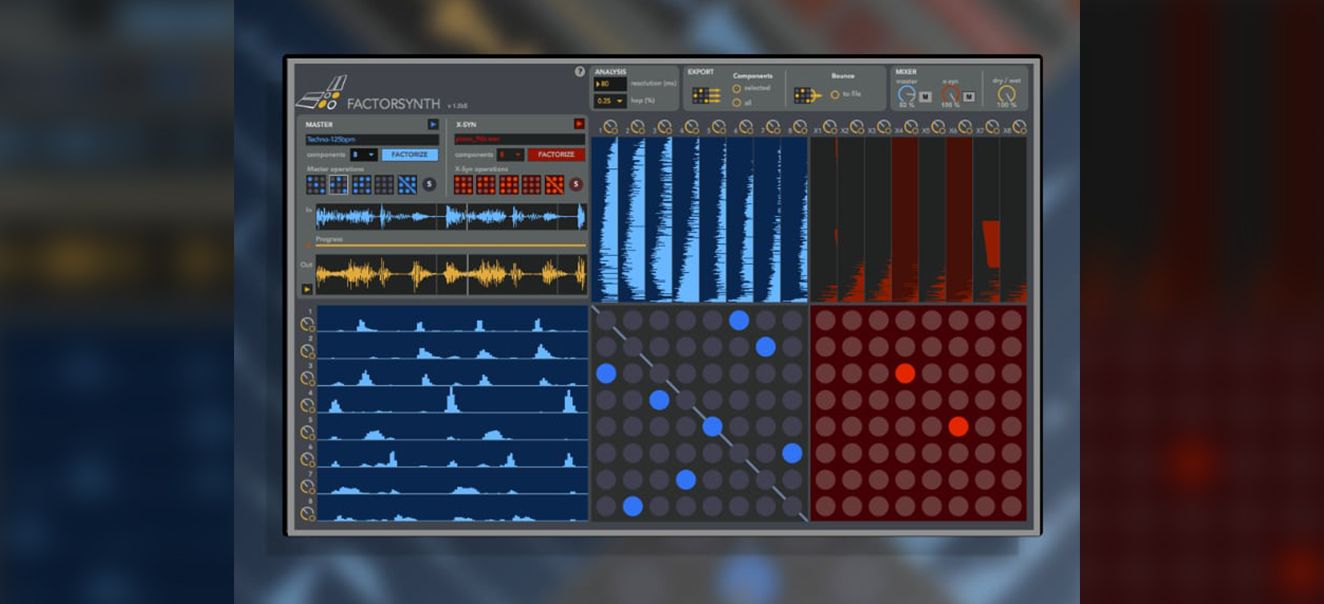The height and width of the screenshot is (604, 1324).
Task: Open the help question mark icon
Action: click(580, 72)
